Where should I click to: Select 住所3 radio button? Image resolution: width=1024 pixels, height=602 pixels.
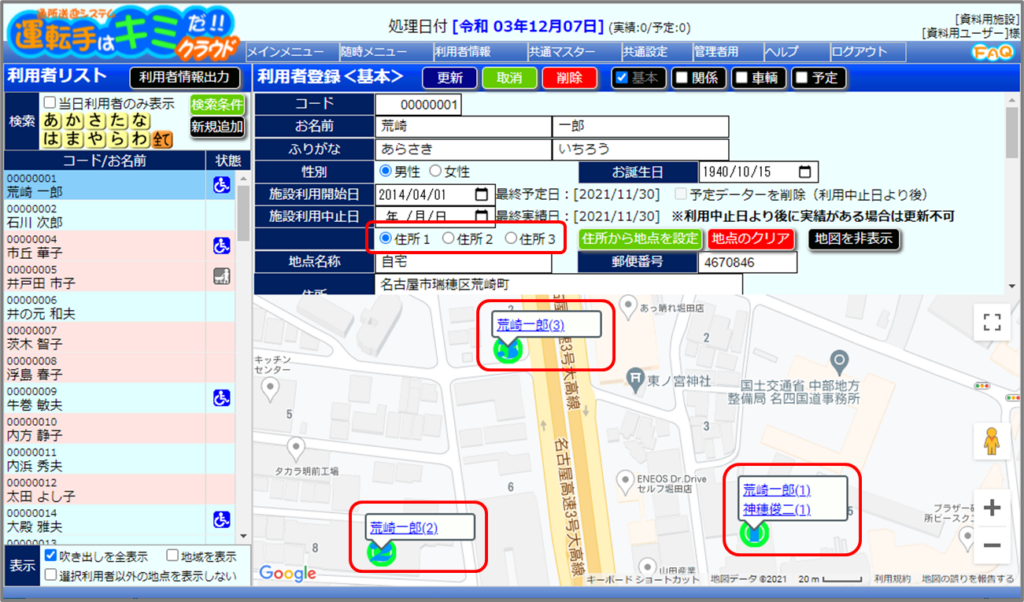511,238
